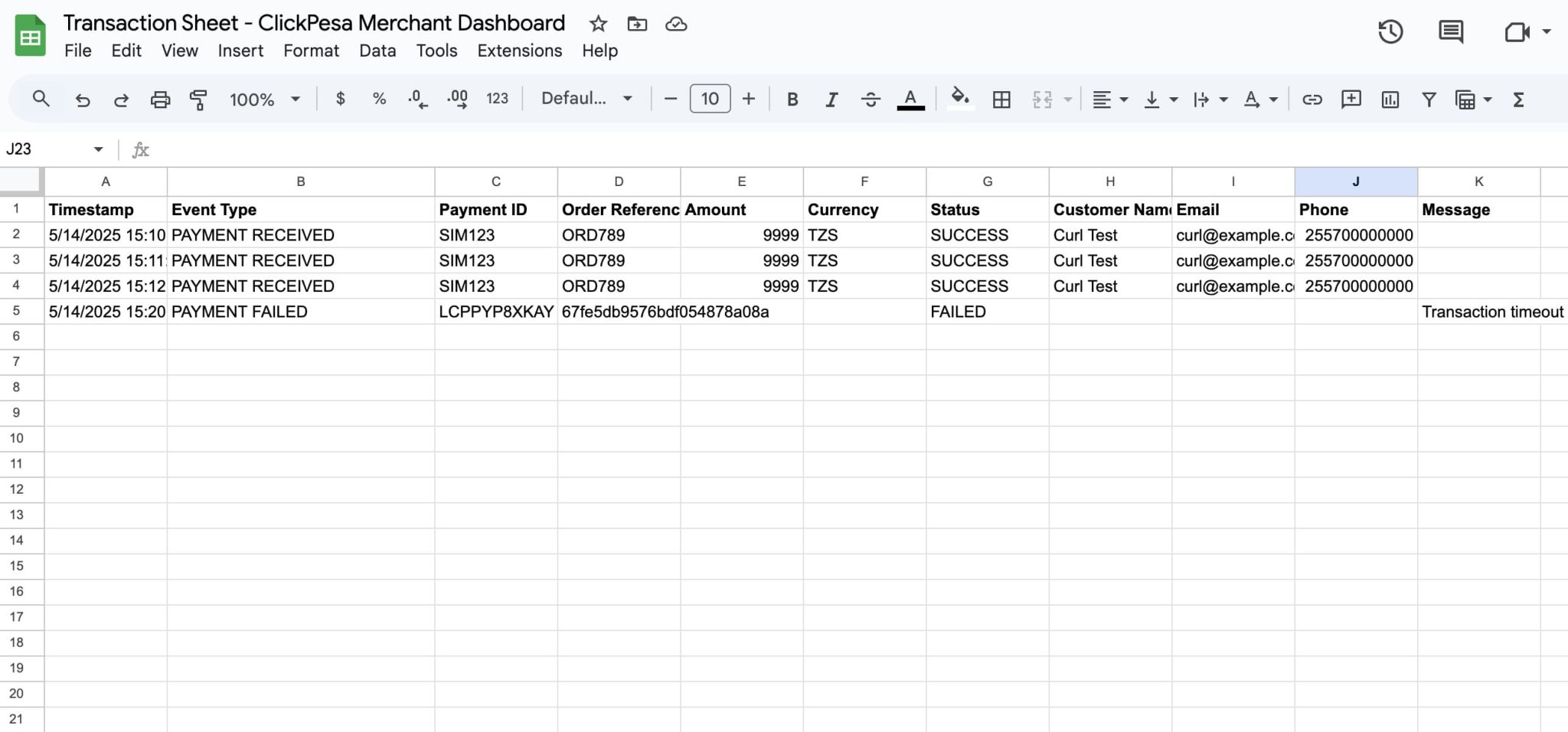Click the search menus magnifier icon

pyautogui.click(x=41, y=99)
